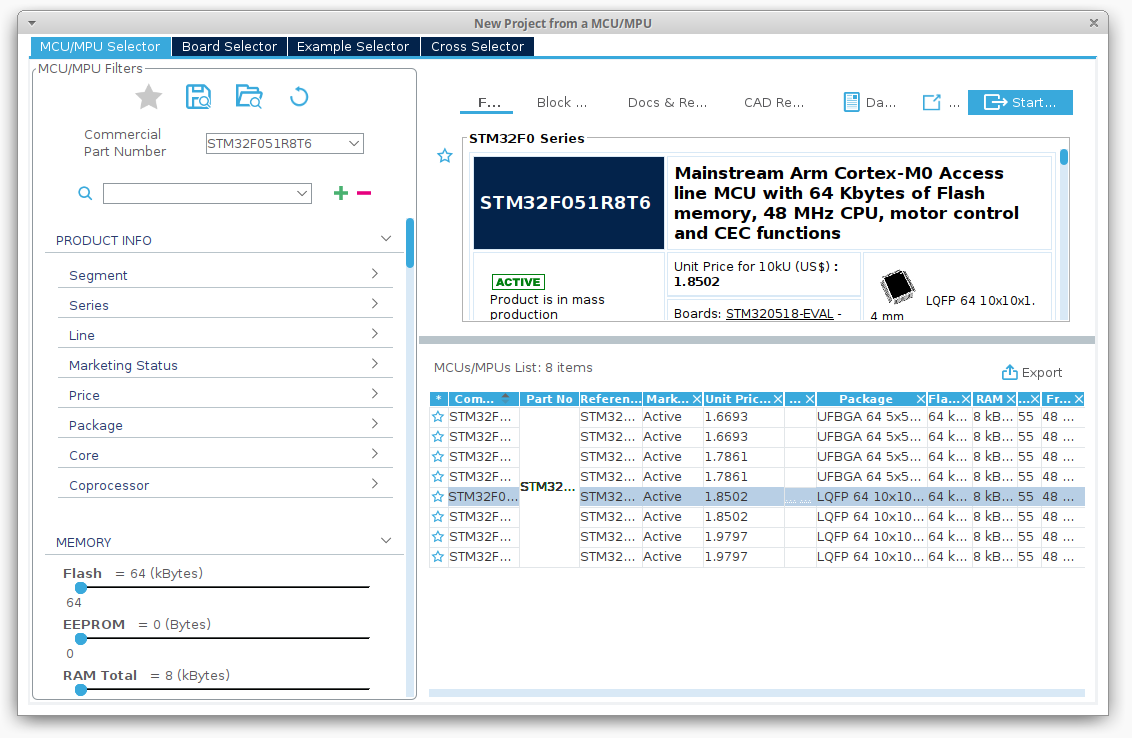
Task: Expand the Core filter
Action: pos(375,453)
